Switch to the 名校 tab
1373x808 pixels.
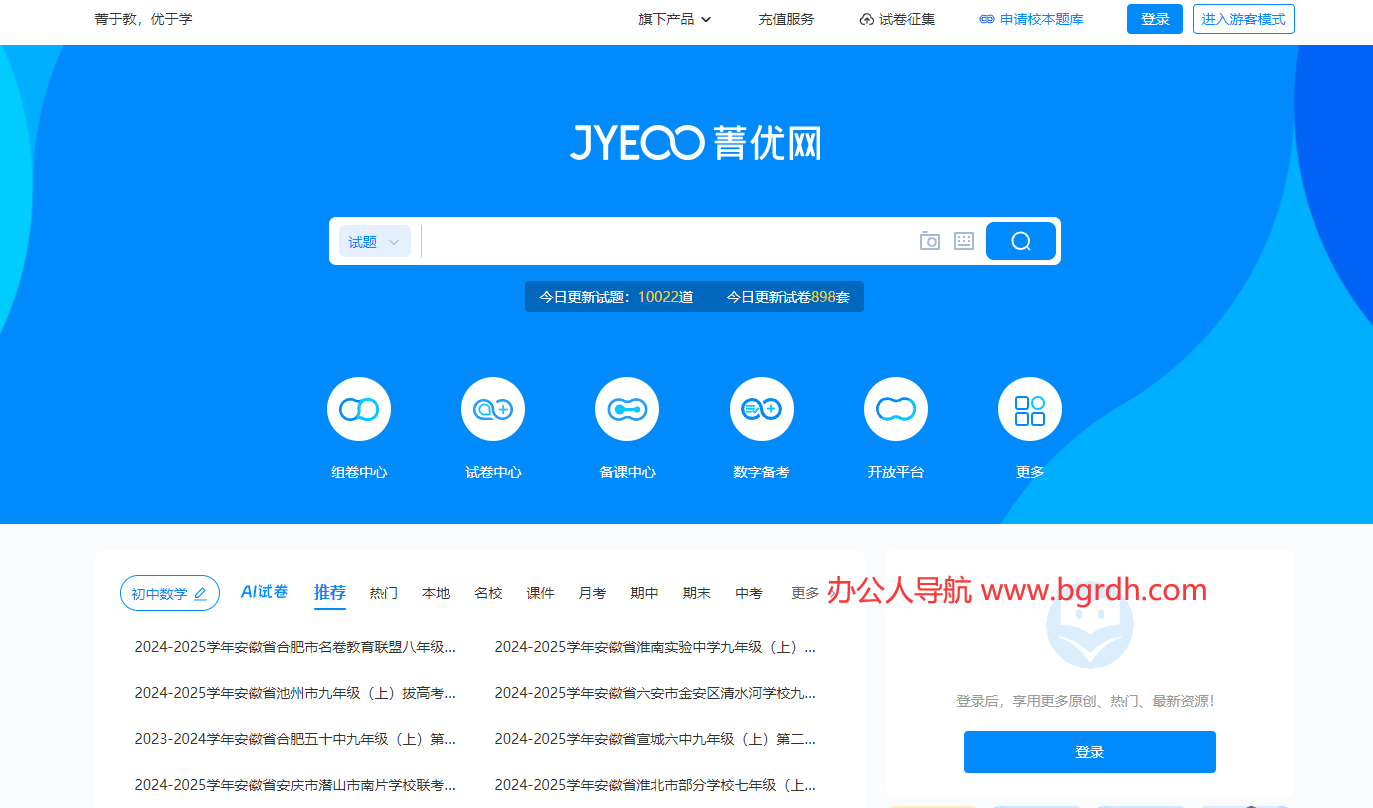pyautogui.click(x=488, y=593)
